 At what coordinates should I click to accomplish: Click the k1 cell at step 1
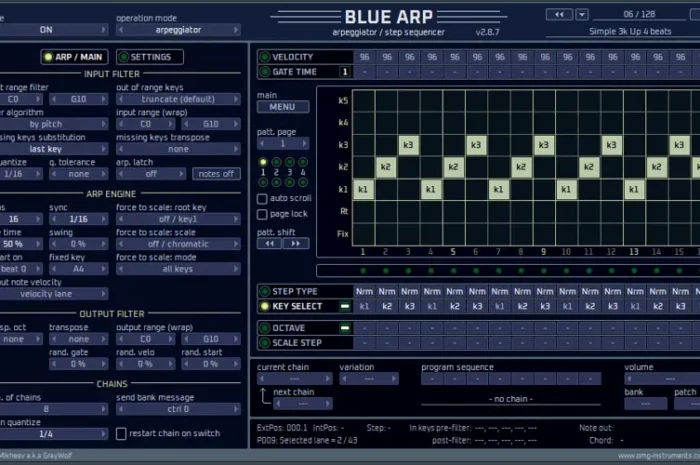(x=363, y=189)
